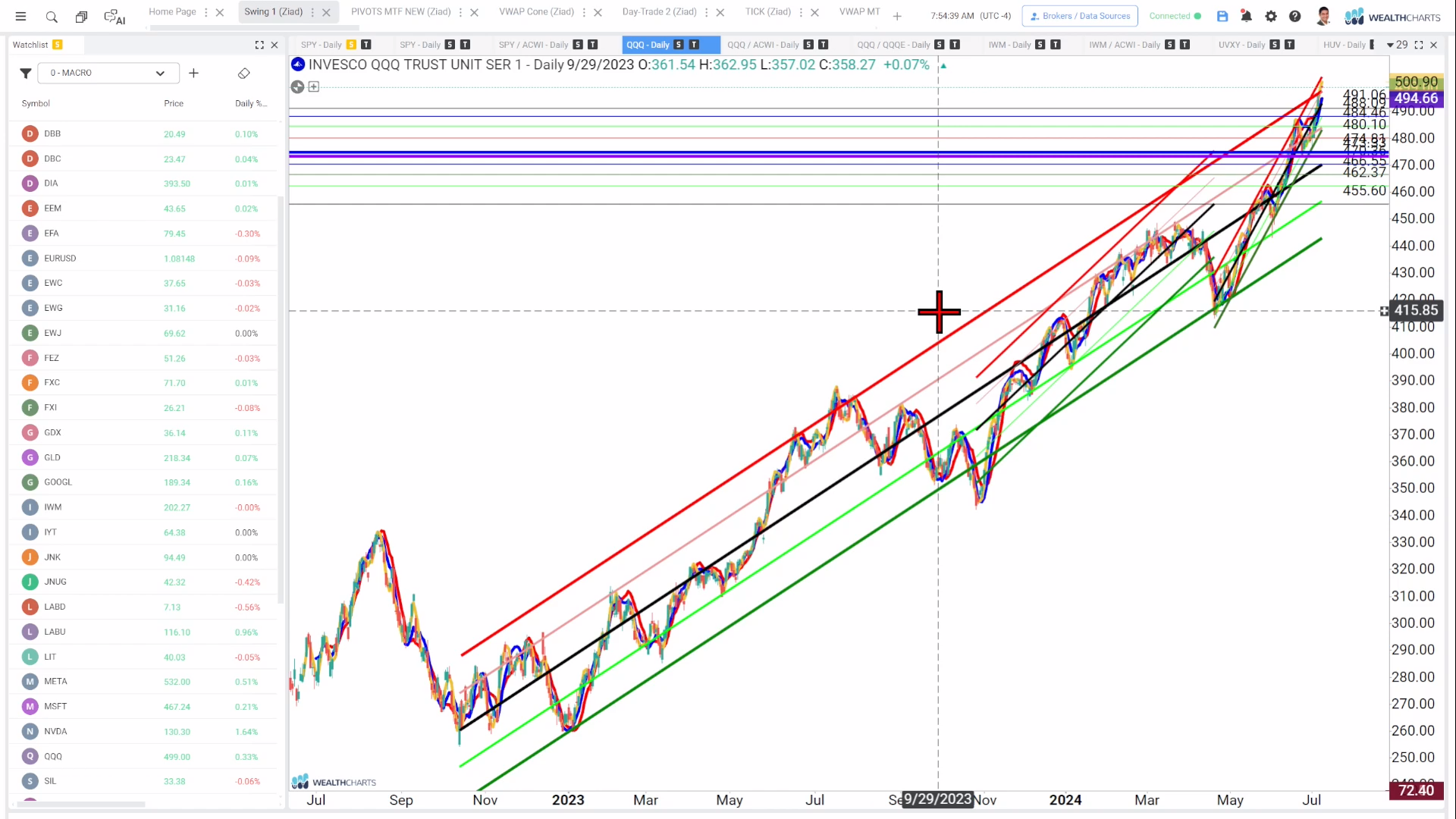Viewport: 1456px width, 819px height.
Task: Click the small green triangle after +0.07%
Action: (943, 66)
